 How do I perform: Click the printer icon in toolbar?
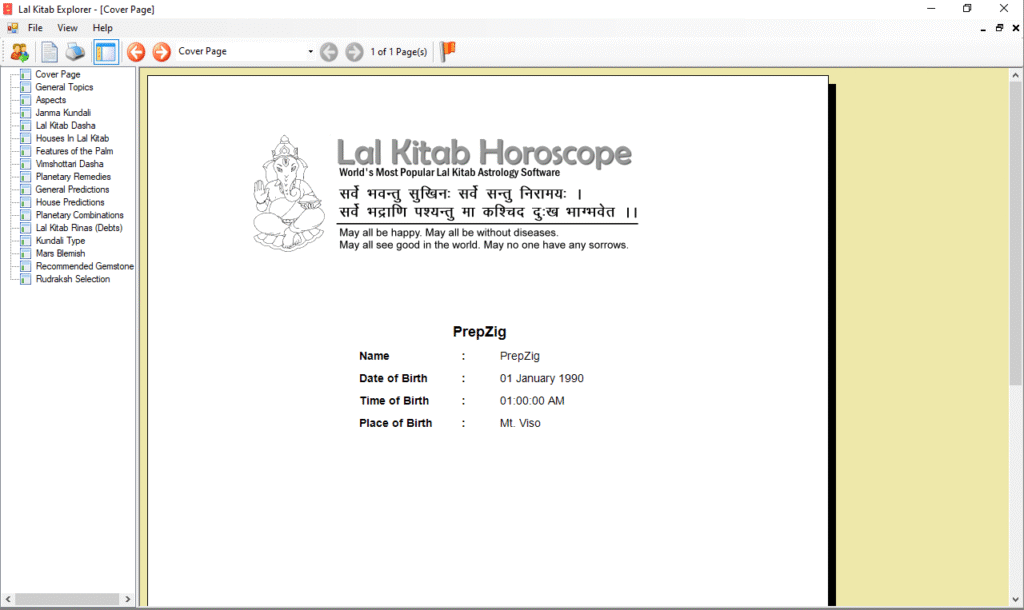pyautogui.click(x=76, y=52)
